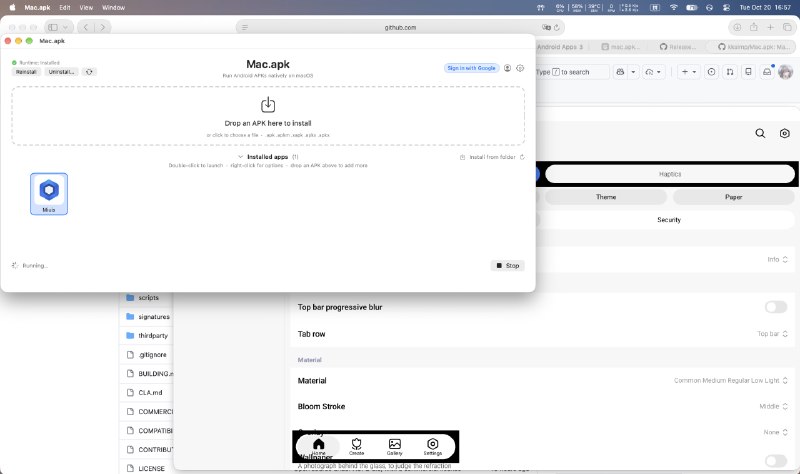Open the Tab row dropdown set to Top bar
The image size is (800, 474).
point(772,334)
